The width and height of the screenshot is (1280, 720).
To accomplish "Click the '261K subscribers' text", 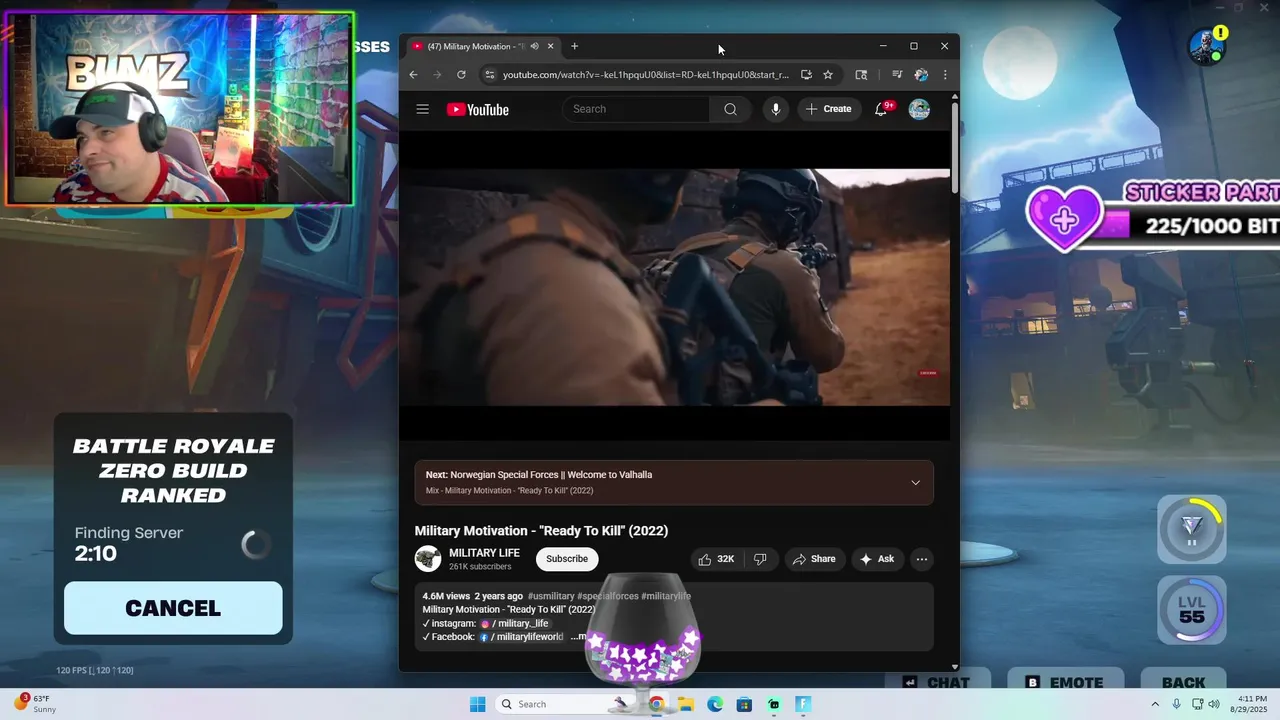I will click(480, 567).
